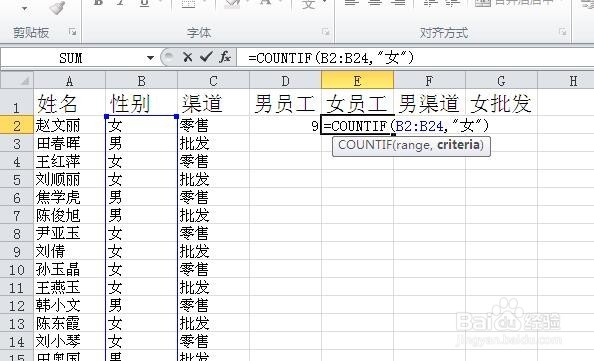Click the name cell 韩小文
The width and height of the screenshot is (594, 361).
click(69, 305)
